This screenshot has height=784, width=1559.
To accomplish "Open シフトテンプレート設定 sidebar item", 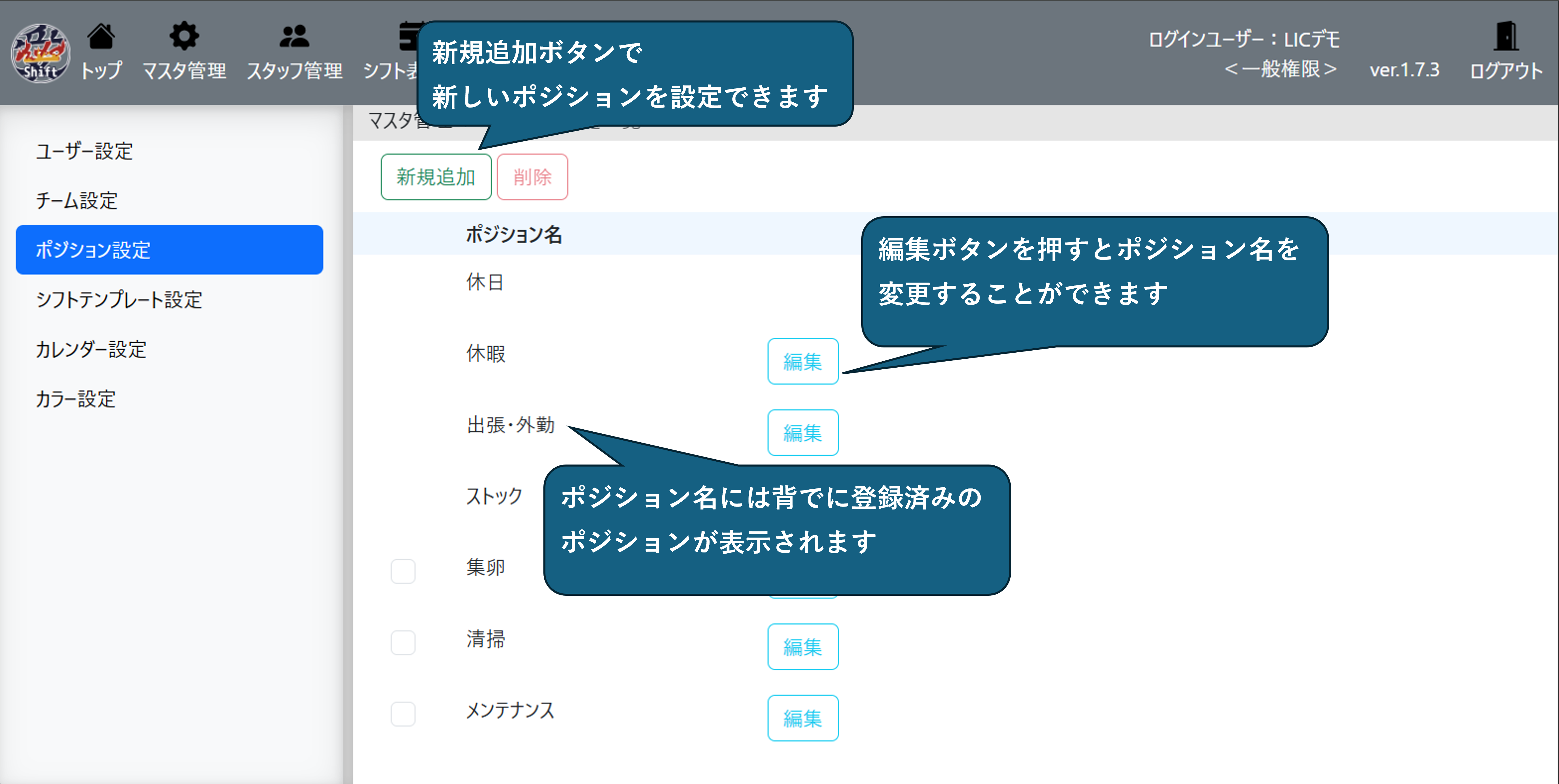I will click(x=119, y=300).
